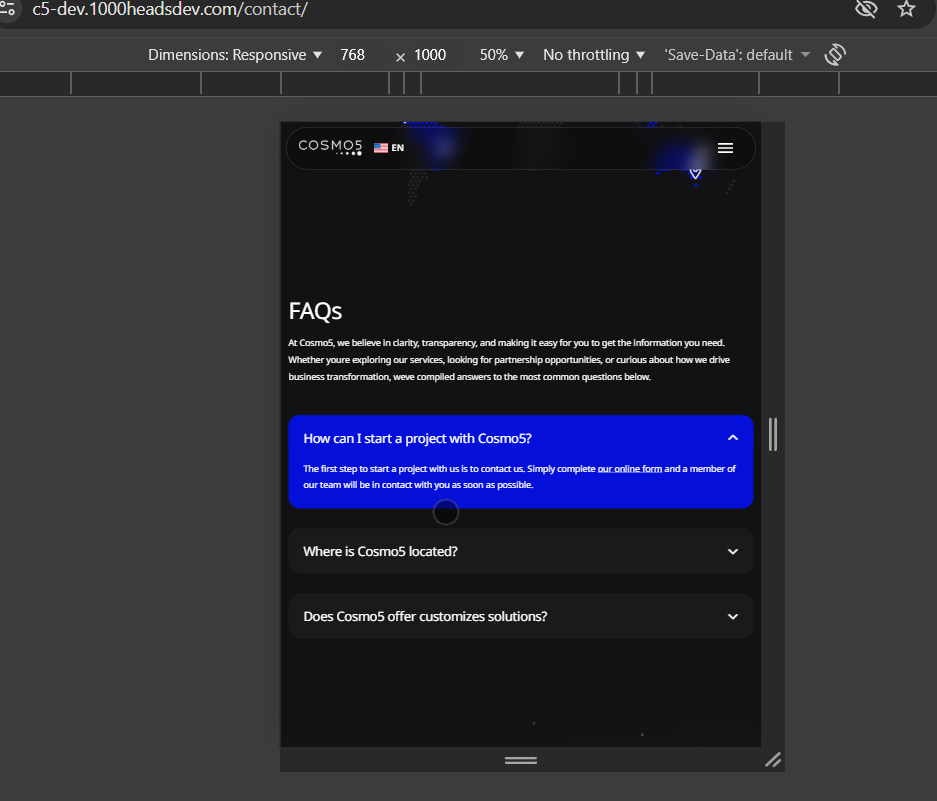937x801 pixels.
Task: Expand 'Does Cosmo5 offer customizes solutions?' FAQ
Action: pos(520,616)
